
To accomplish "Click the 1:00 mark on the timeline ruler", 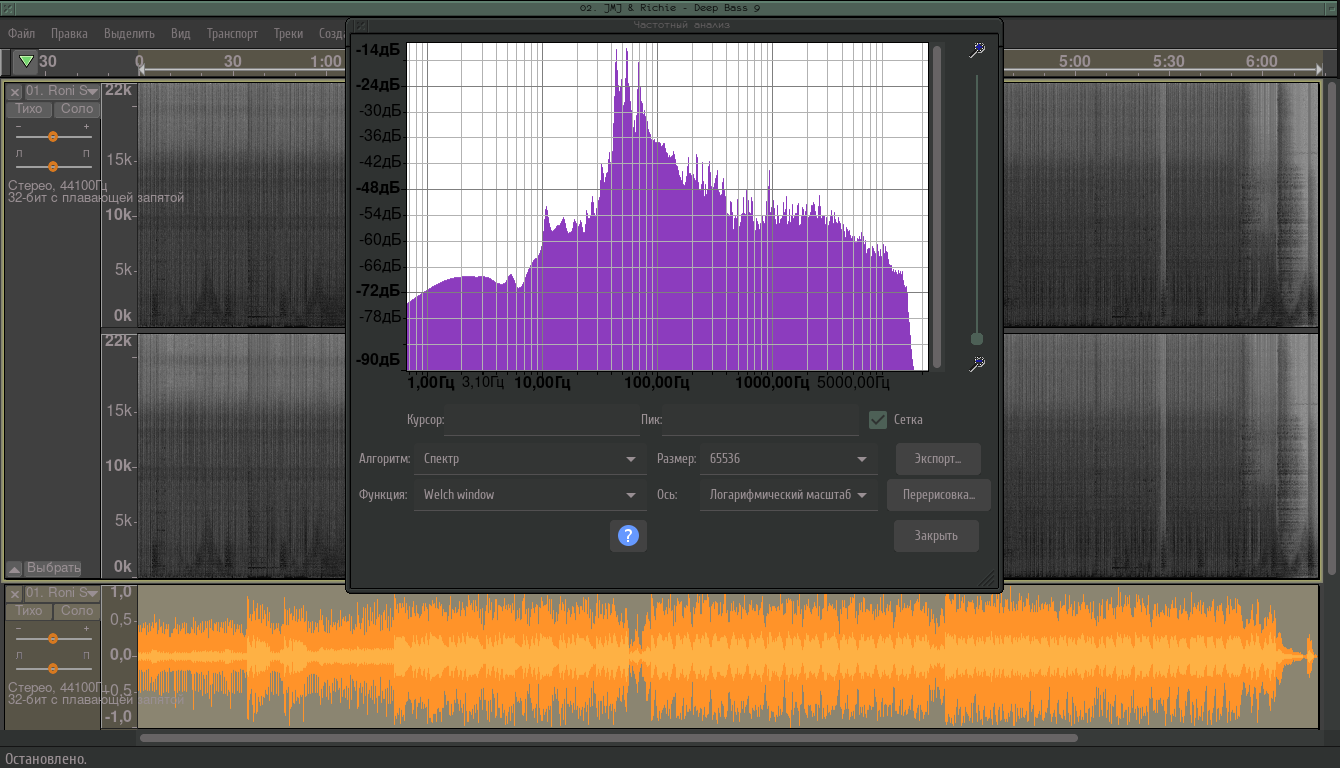I will tap(325, 61).
